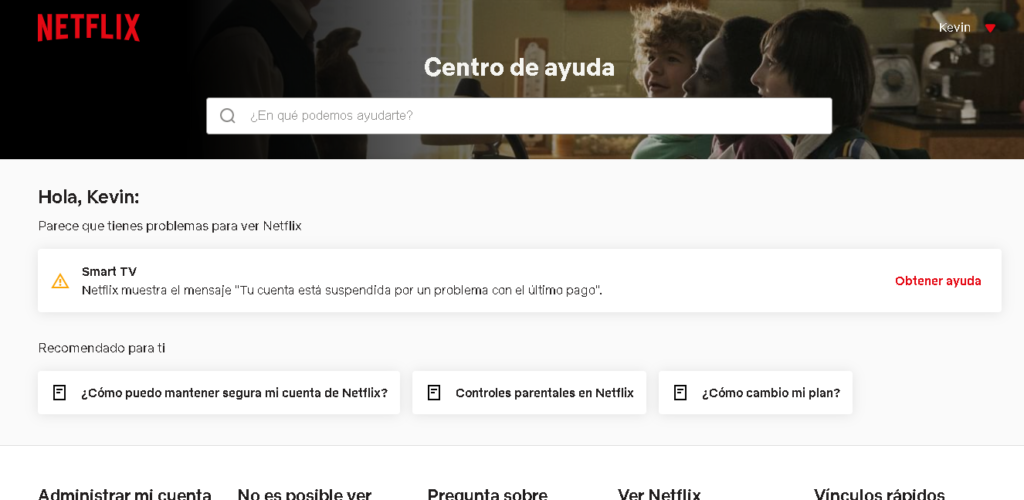
Task: Select the Administrar mi cuenta section heading
Action: (x=125, y=493)
